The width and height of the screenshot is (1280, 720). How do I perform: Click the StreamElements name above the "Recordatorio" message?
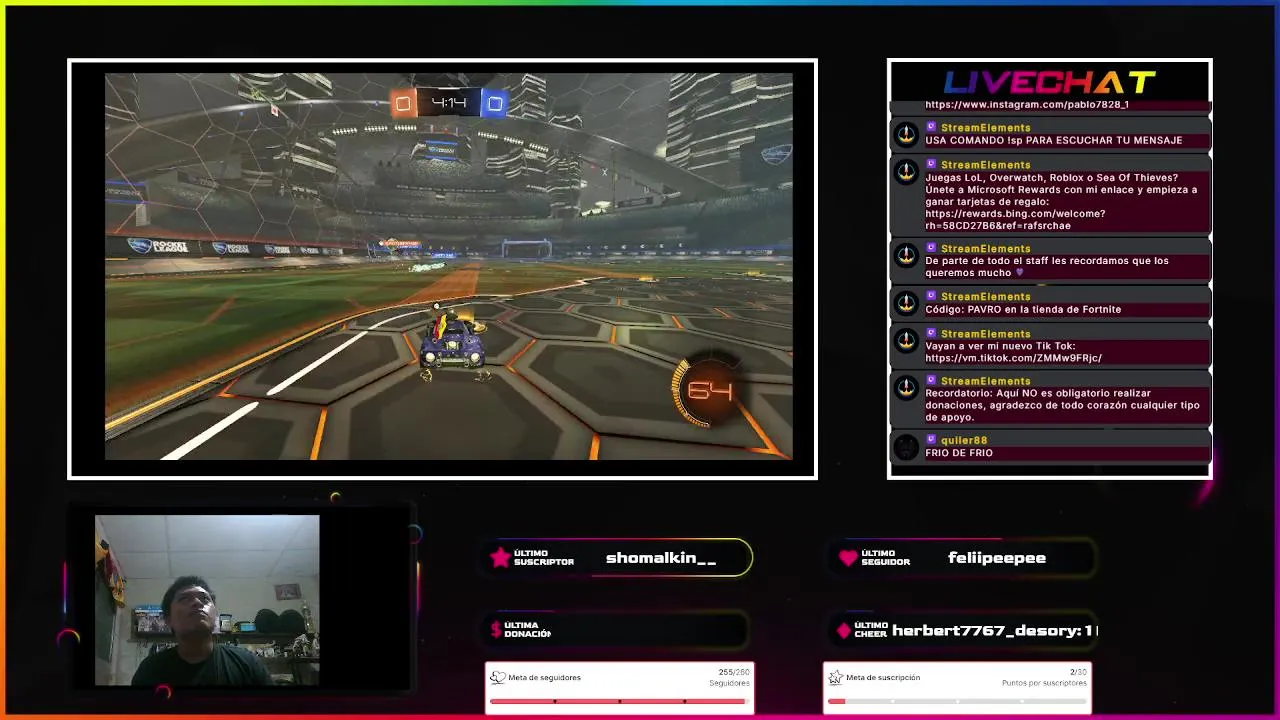(x=985, y=381)
